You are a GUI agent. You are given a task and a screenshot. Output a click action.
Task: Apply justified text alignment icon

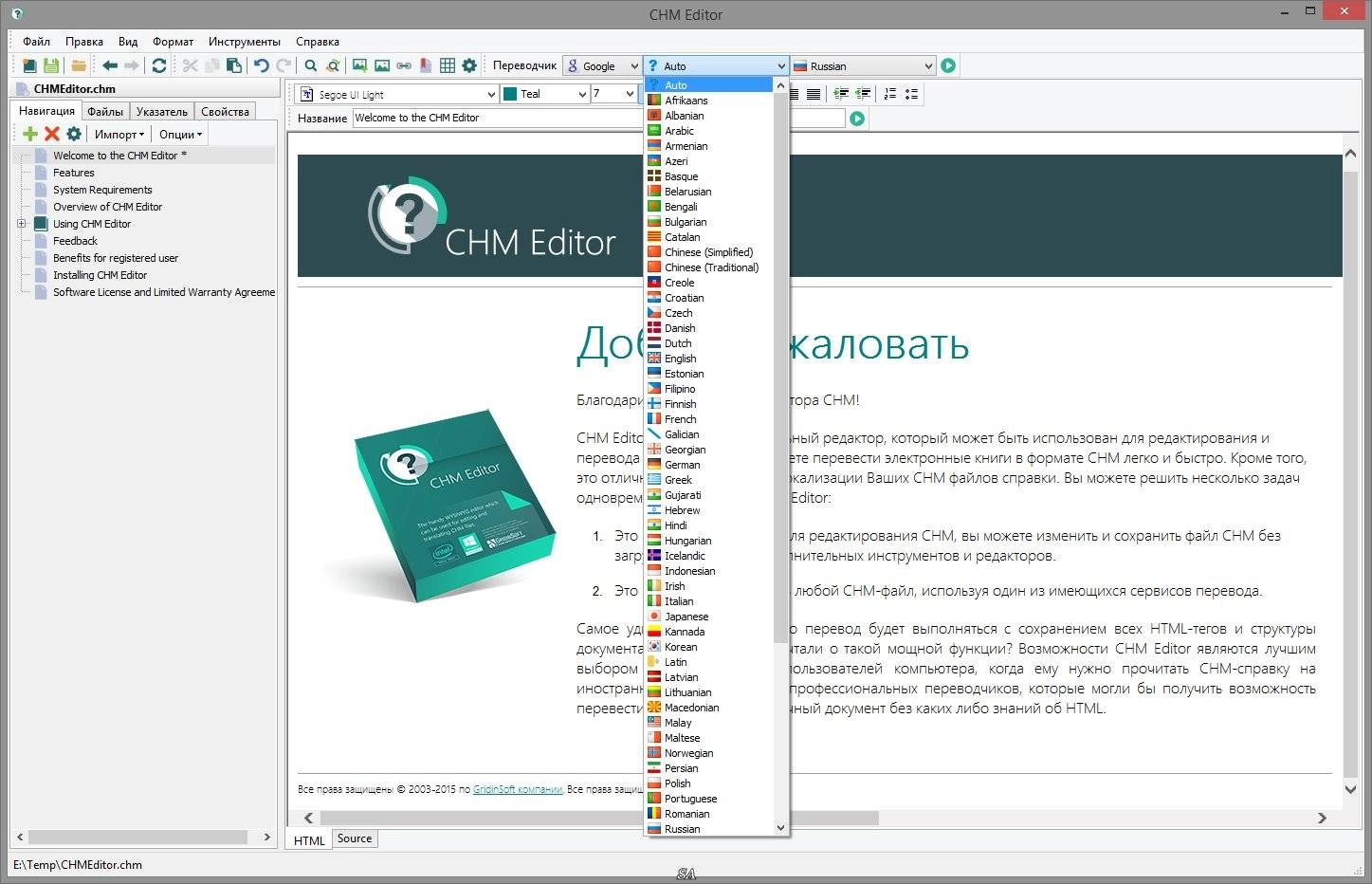point(814,94)
